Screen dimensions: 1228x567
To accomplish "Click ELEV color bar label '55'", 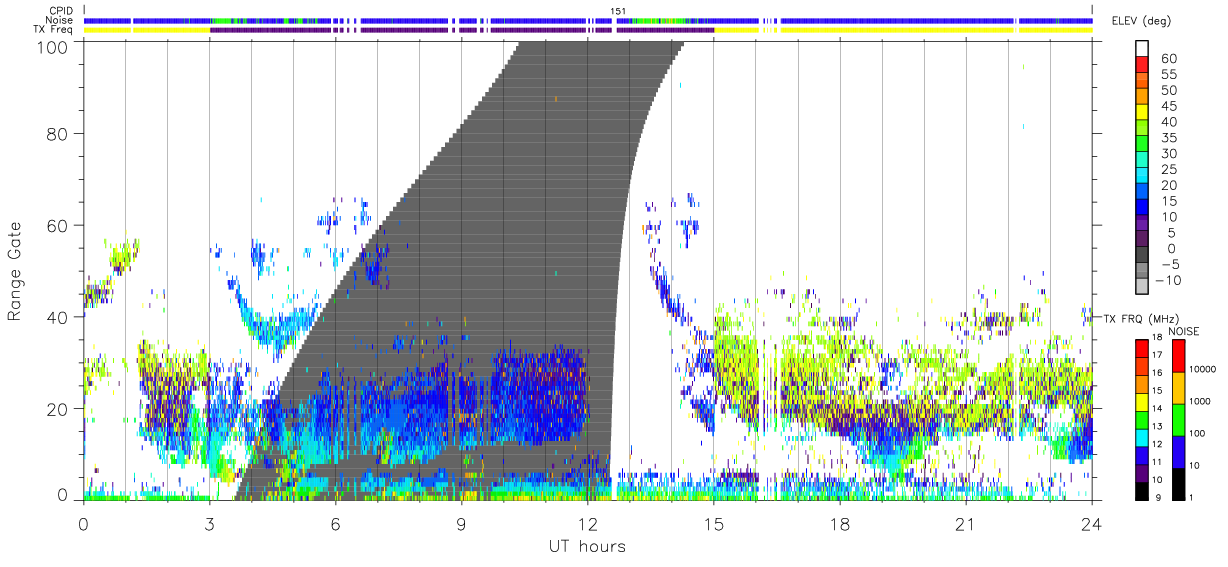I will pyautogui.click(x=1167, y=74).
